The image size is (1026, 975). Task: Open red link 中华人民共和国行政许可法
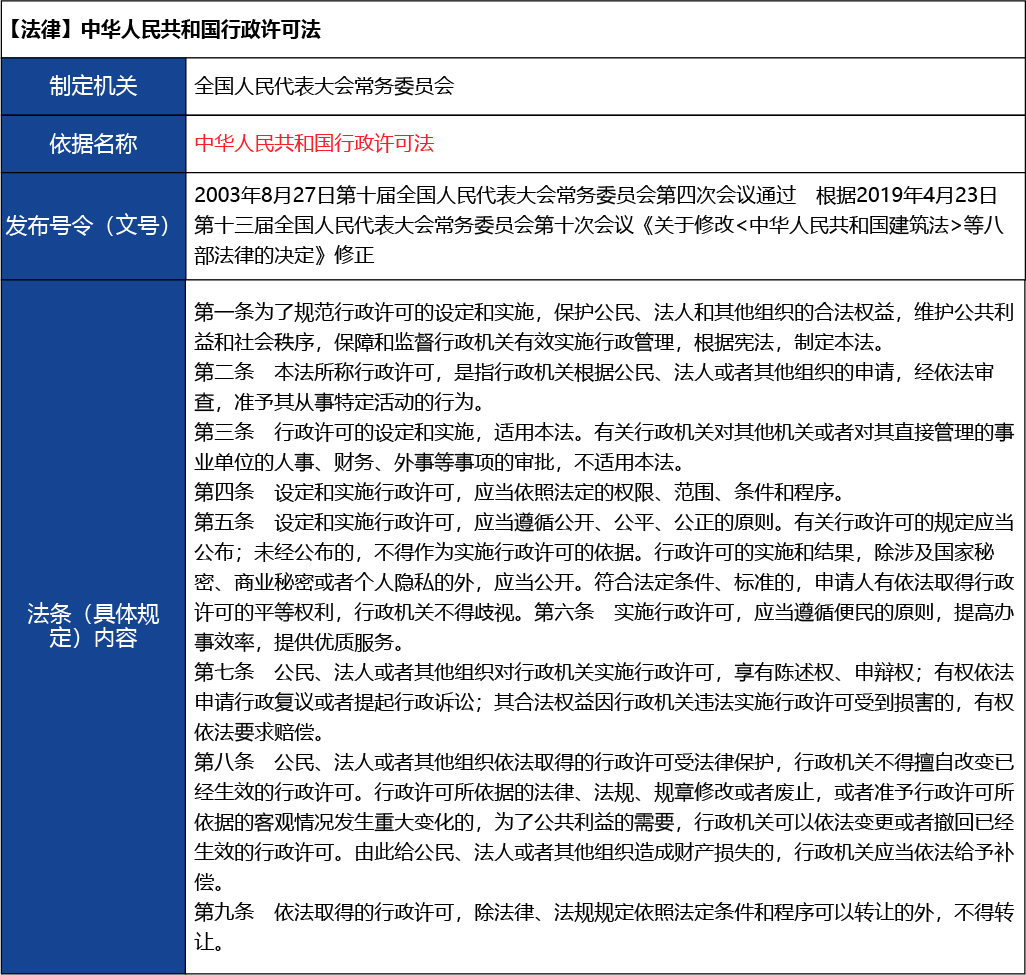[x=314, y=143]
